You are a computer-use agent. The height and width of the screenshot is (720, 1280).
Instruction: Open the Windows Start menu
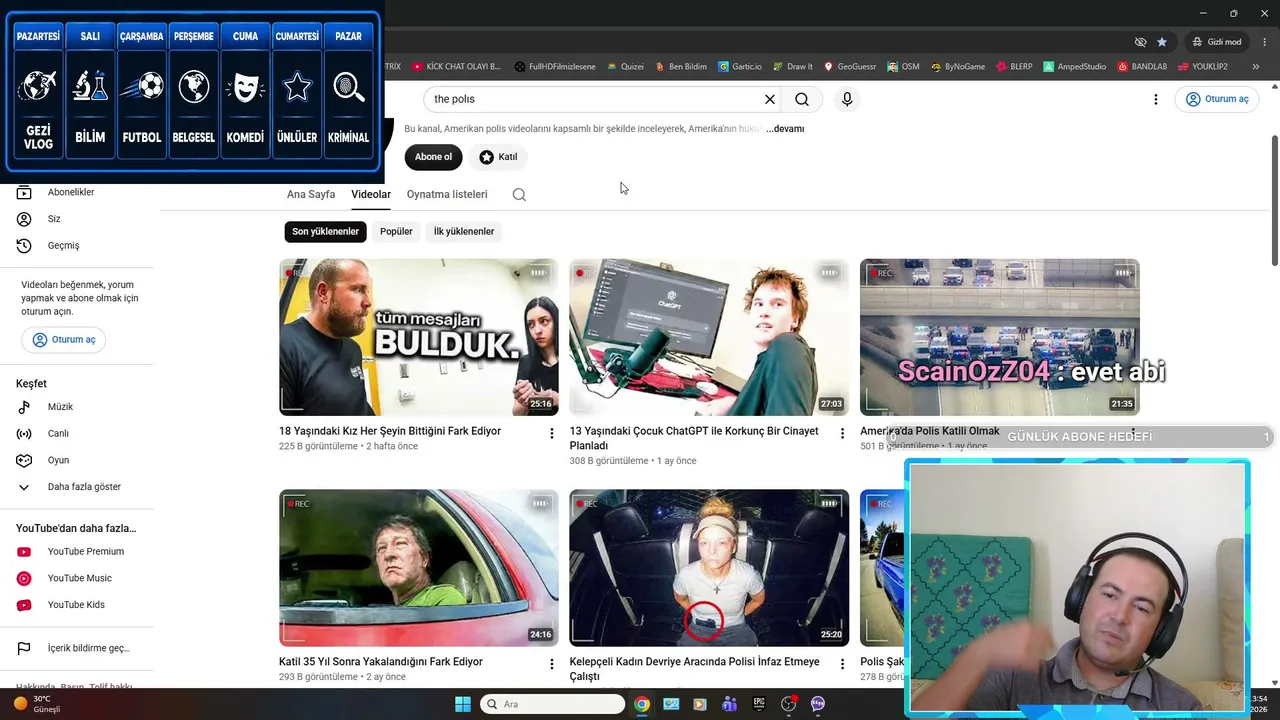[463, 704]
